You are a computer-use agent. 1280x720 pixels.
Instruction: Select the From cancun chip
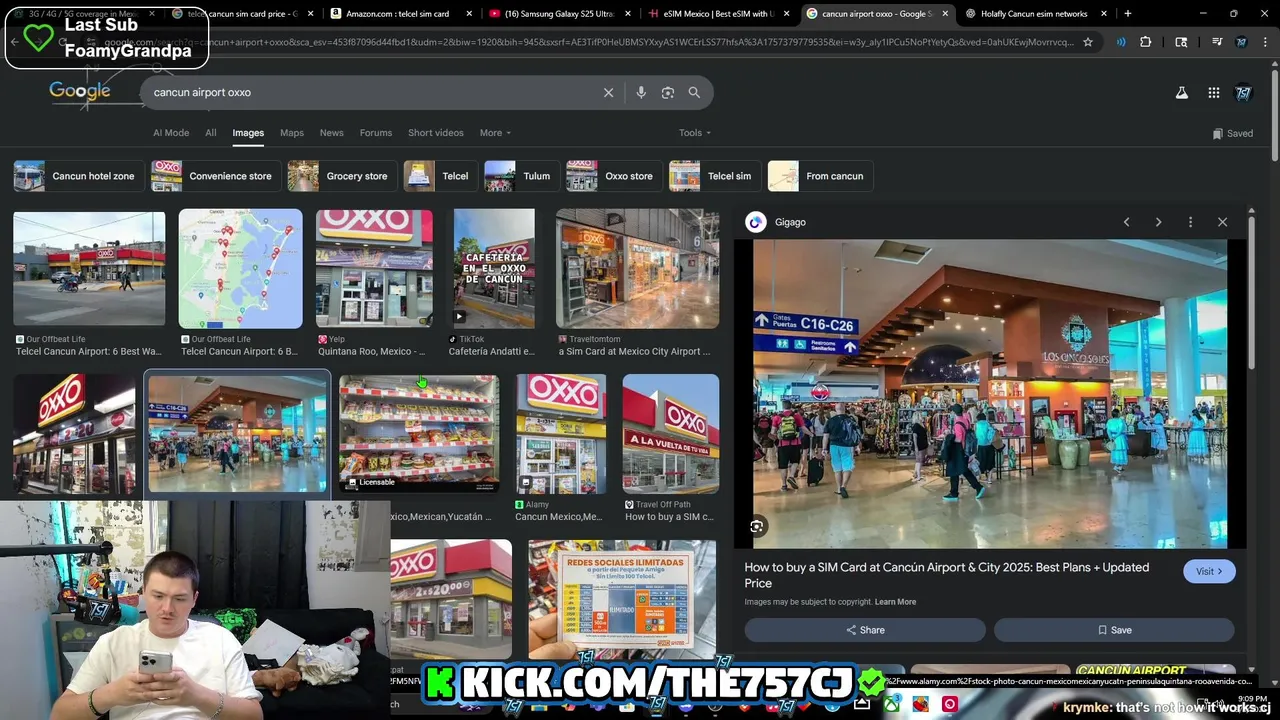coord(820,176)
